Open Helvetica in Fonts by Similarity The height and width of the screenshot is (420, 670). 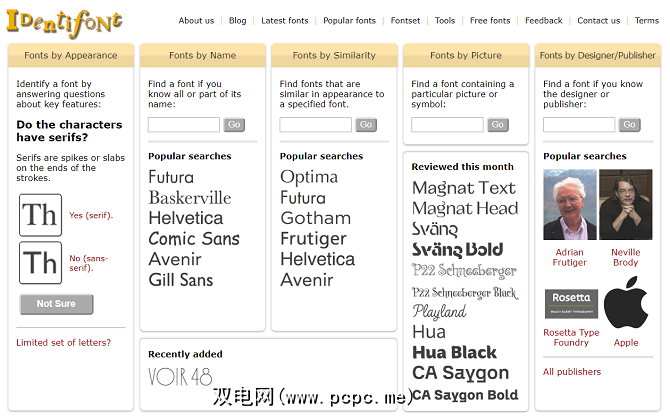coord(317,259)
